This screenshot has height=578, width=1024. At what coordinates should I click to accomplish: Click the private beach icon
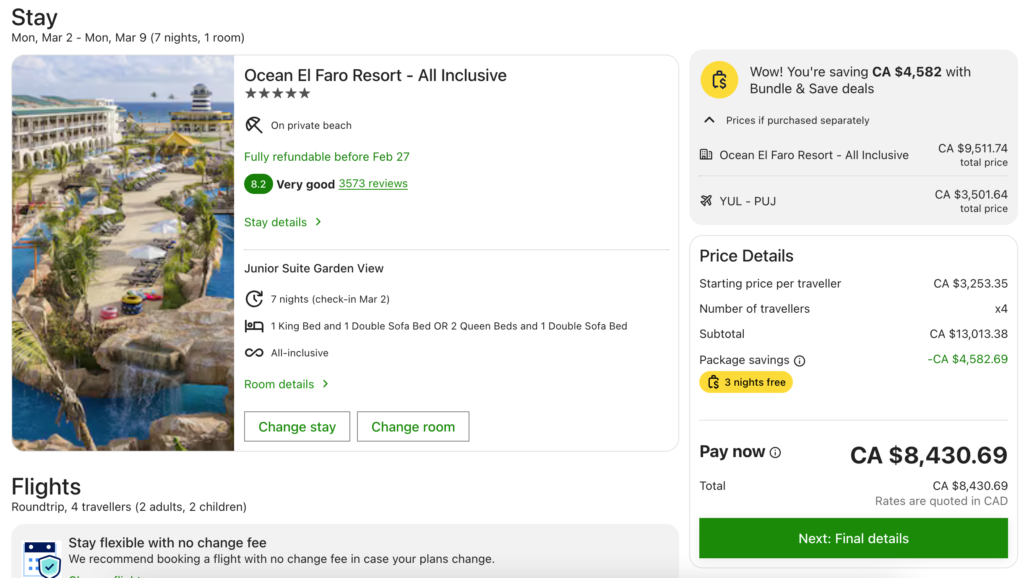tap(253, 126)
